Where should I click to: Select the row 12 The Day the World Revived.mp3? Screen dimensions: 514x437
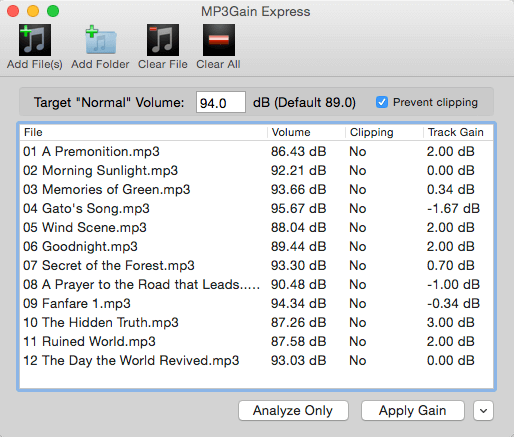[256, 361]
